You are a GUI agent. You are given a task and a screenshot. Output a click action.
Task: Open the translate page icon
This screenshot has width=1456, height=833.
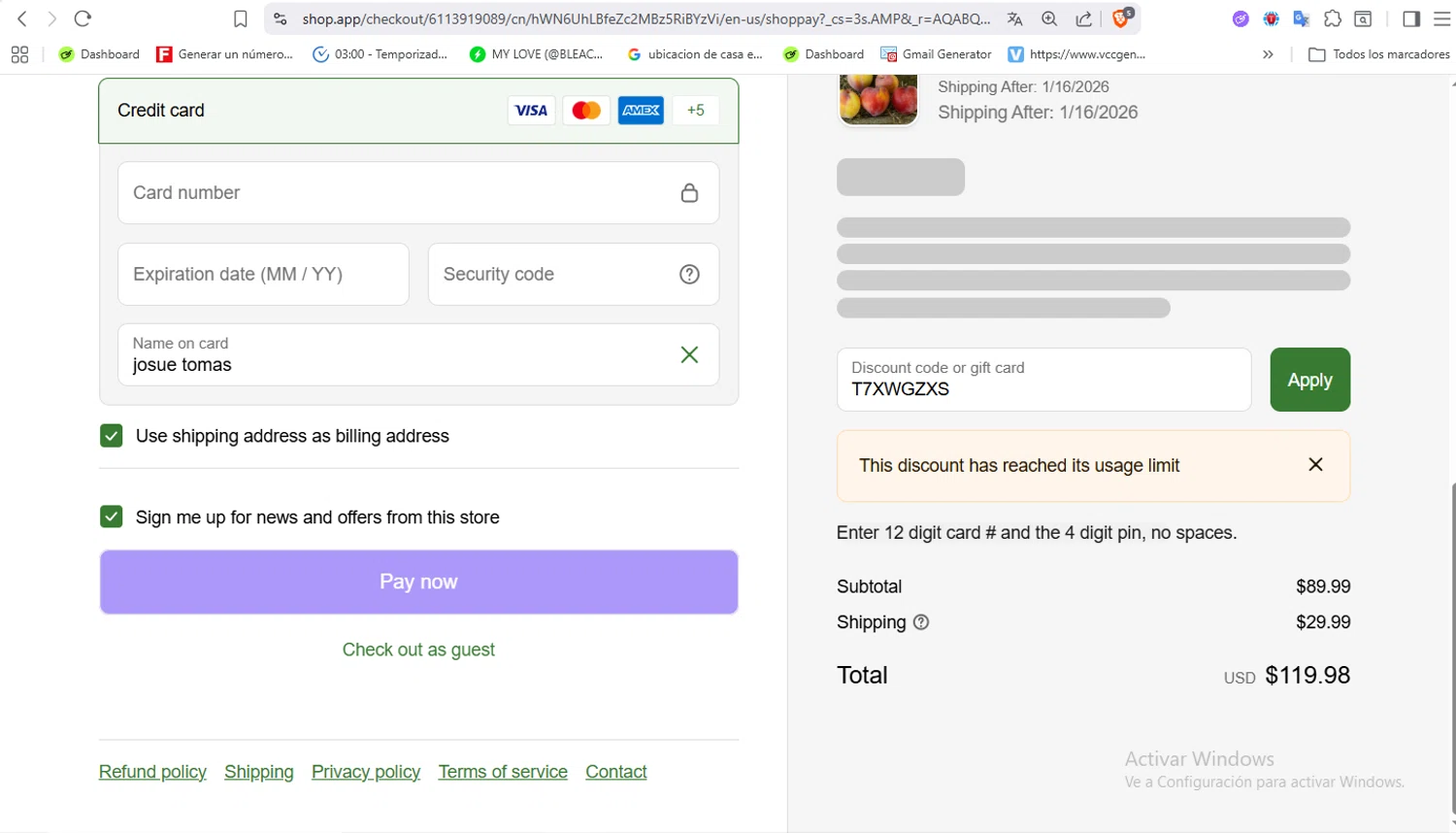(1014, 18)
